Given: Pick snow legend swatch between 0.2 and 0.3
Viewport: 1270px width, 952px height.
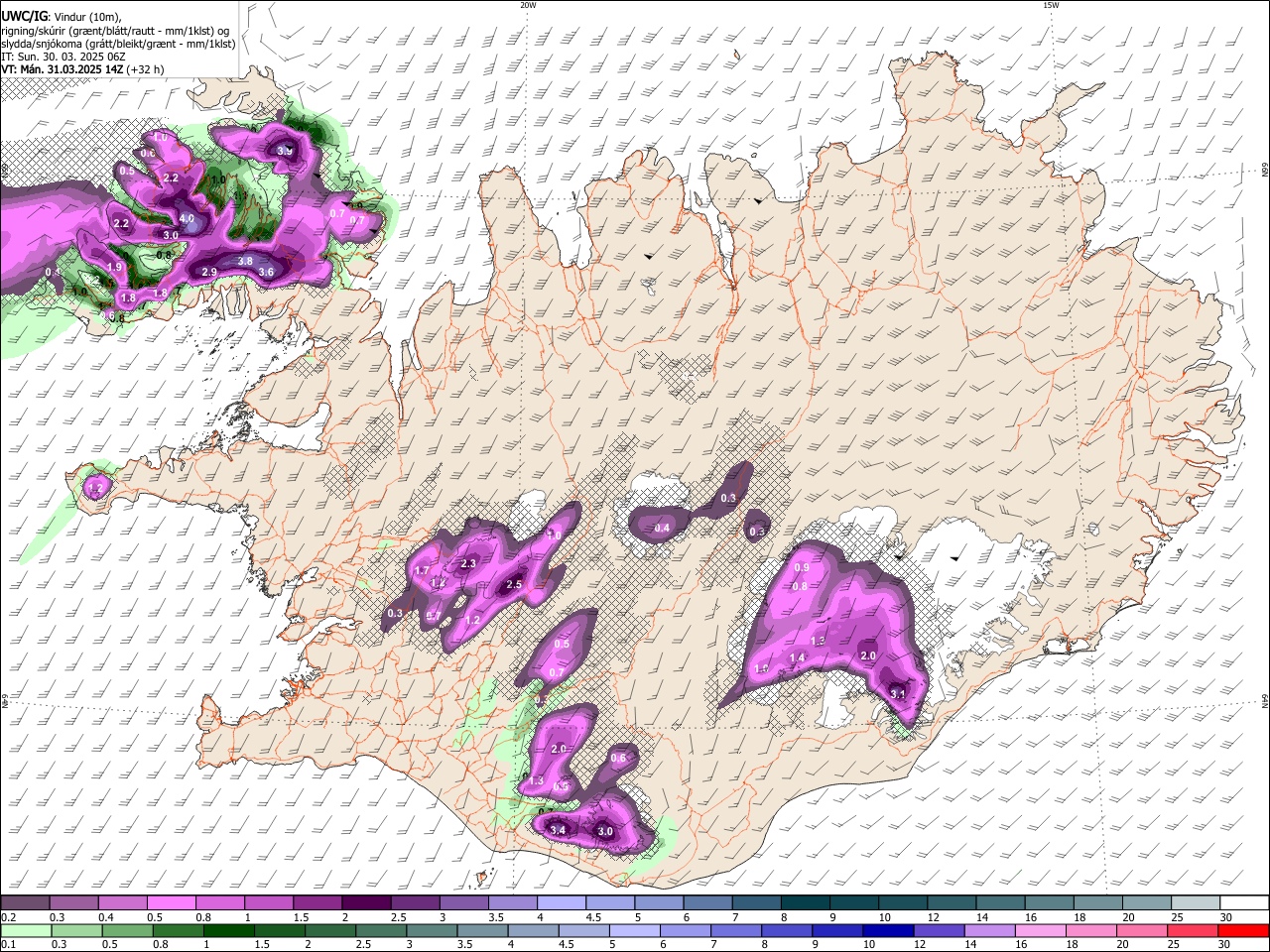Looking at the screenshot, I should click(x=25, y=902).
